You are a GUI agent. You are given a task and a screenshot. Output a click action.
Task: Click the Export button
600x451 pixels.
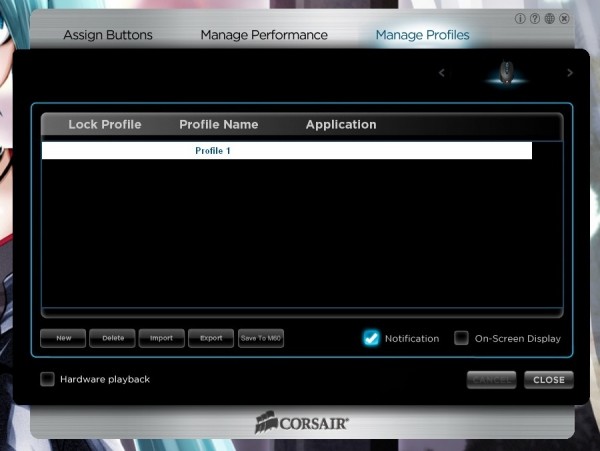pos(210,338)
